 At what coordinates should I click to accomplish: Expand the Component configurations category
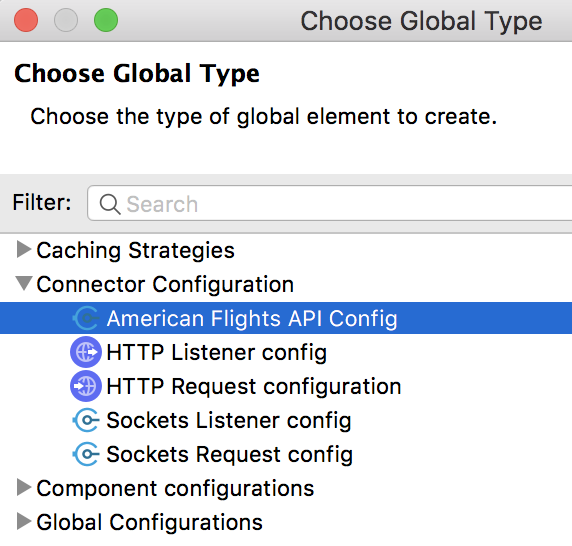click(x=24, y=488)
